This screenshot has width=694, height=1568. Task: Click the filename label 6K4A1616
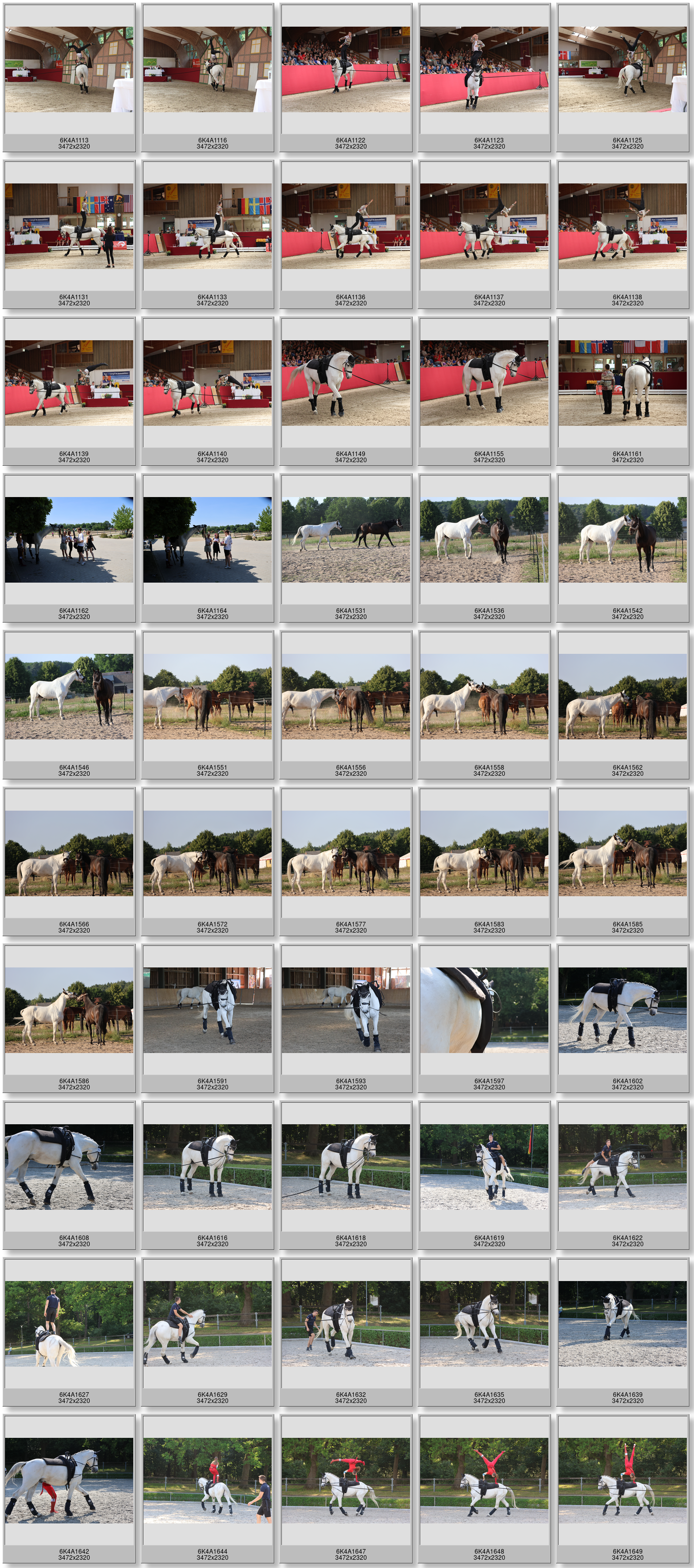[213, 1237]
